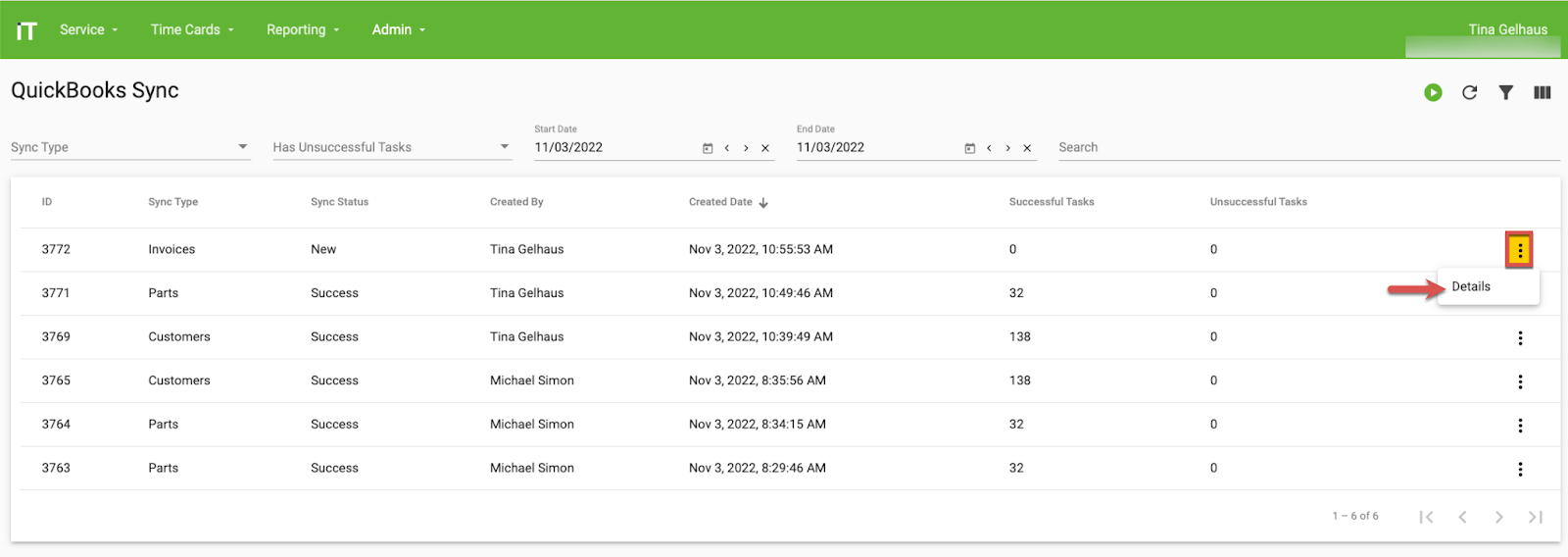1568x557 pixels.
Task: Click the ID cell 3772
Action: (56, 249)
